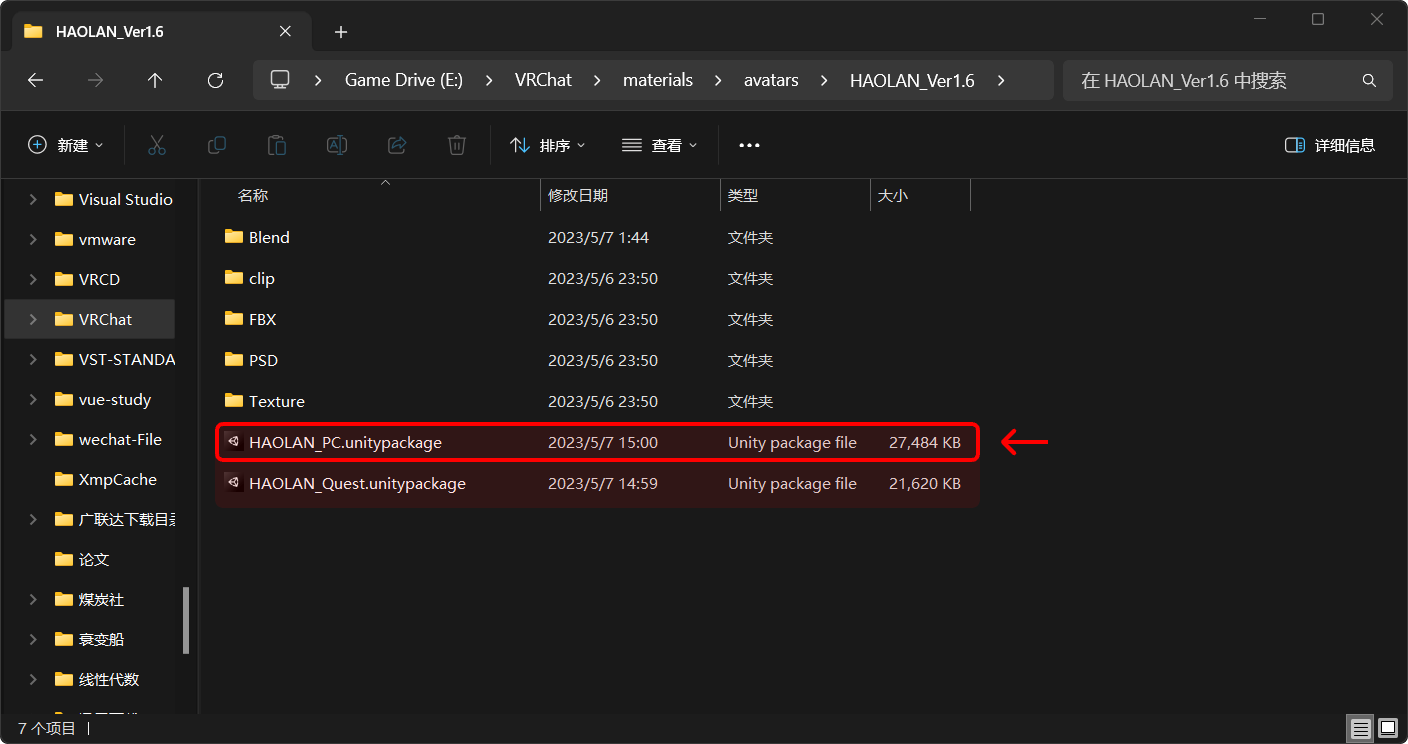Screen dimensions: 1408x744
Task: Click avatars breadcrumb in address bar
Action: coord(771,80)
